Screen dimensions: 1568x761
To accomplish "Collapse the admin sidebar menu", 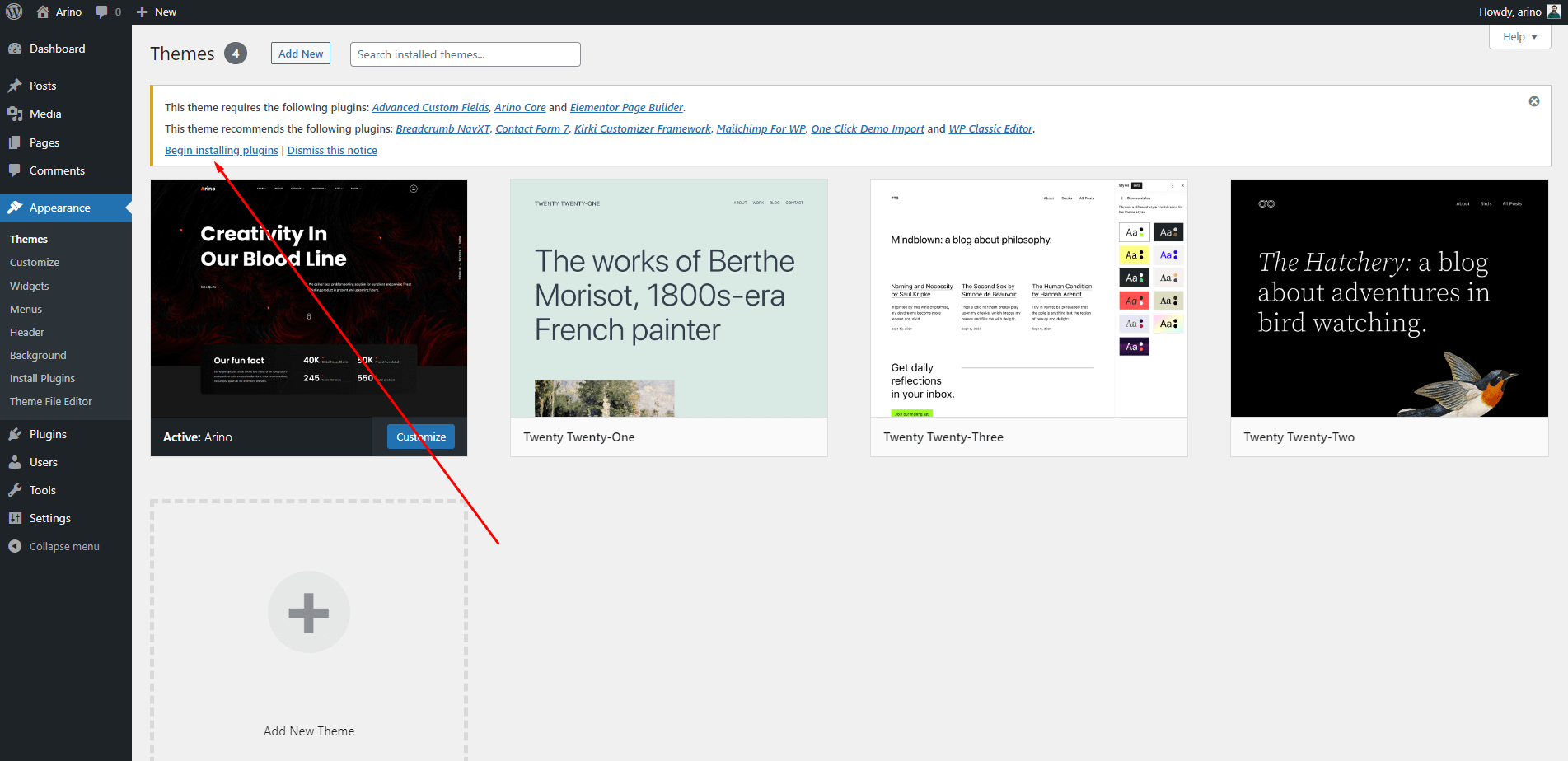I will pyautogui.click(x=64, y=546).
